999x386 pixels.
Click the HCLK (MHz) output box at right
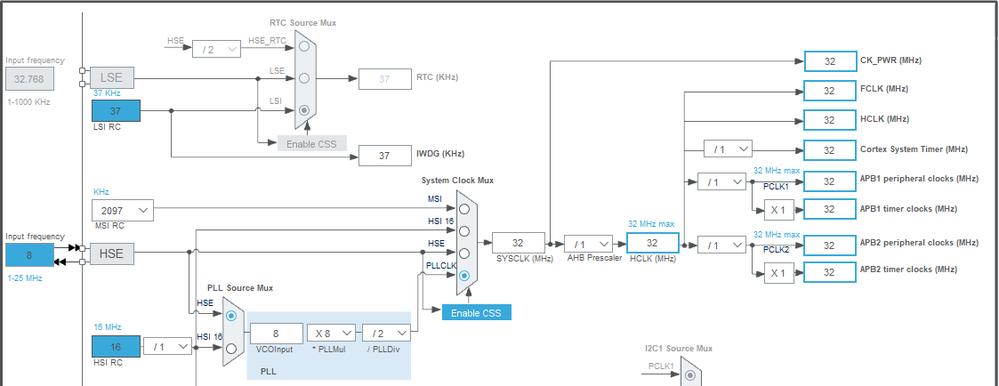[830, 120]
